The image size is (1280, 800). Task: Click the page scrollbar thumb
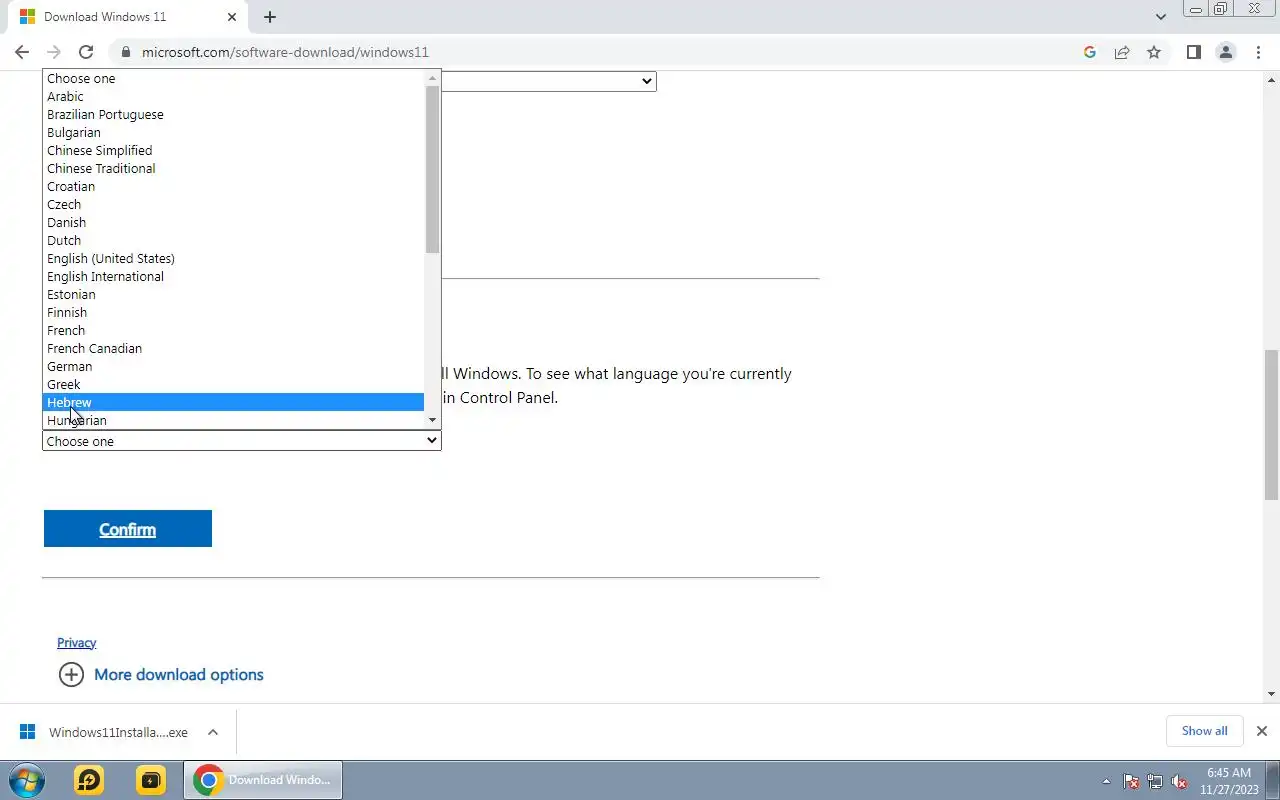click(1271, 425)
